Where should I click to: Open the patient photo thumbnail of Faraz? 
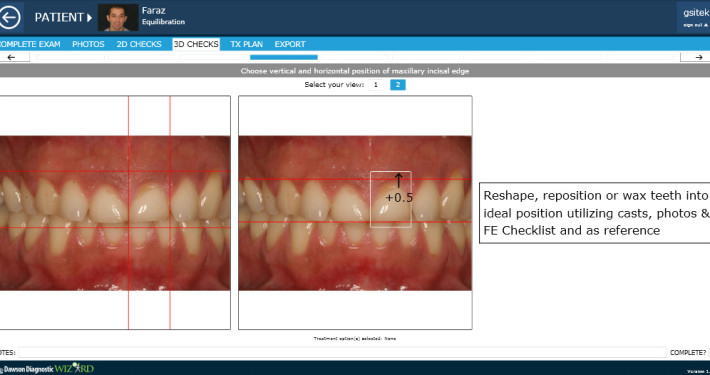pos(118,18)
